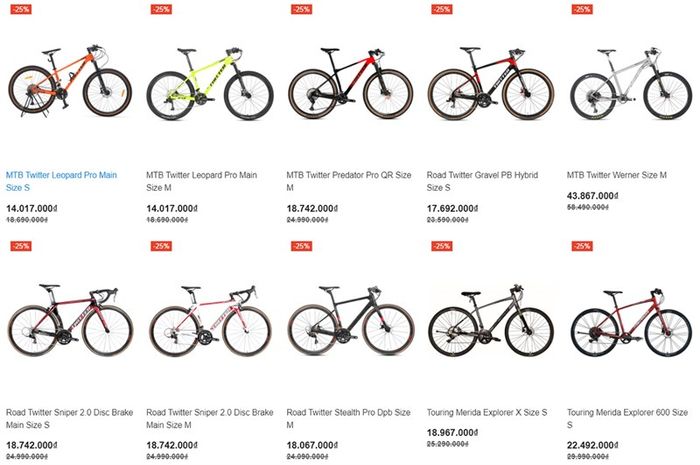The width and height of the screenshot is (700, 465).
Task: Click the -25% badge on the Werner bike
Action: 582,9
